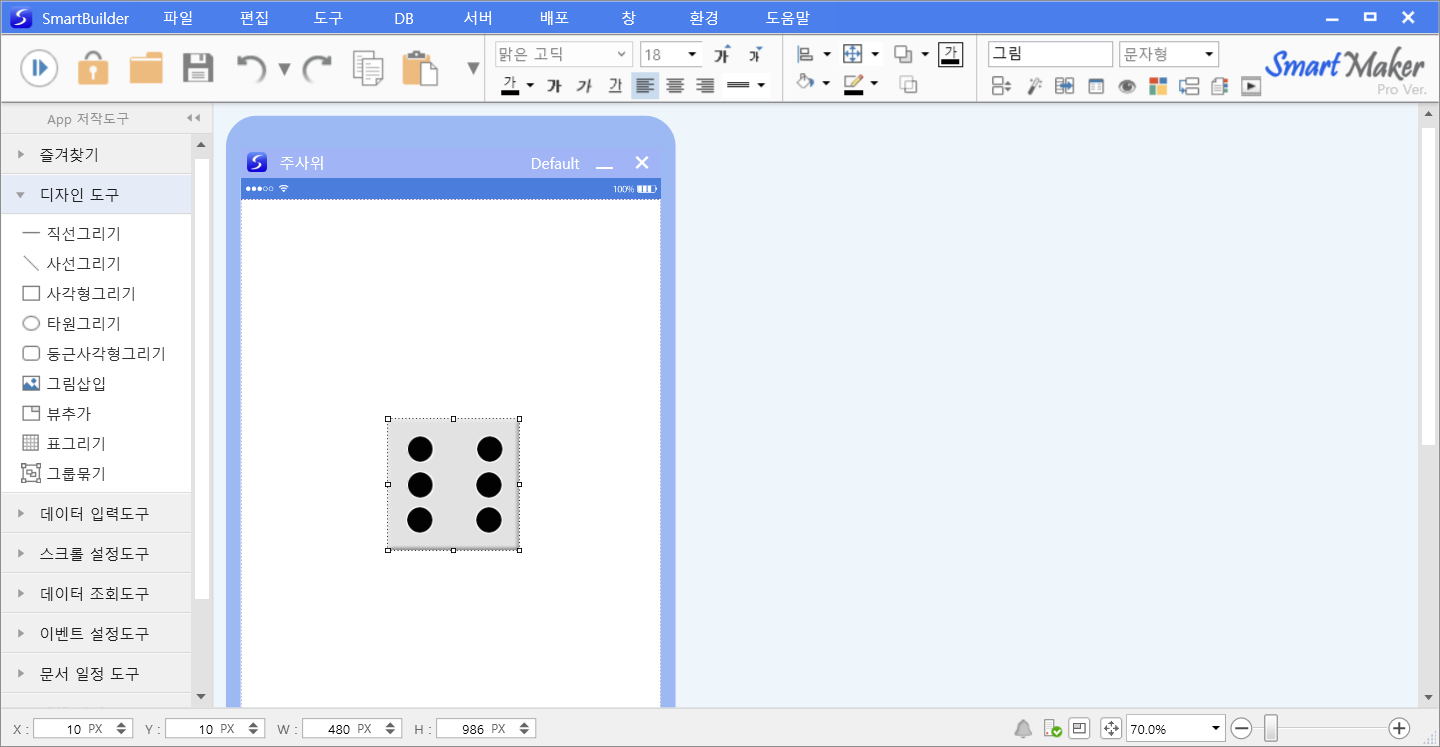Open the toolbar overflow arrow after paste
Viewport: 1440px width, 747px height.
[474, 69]
